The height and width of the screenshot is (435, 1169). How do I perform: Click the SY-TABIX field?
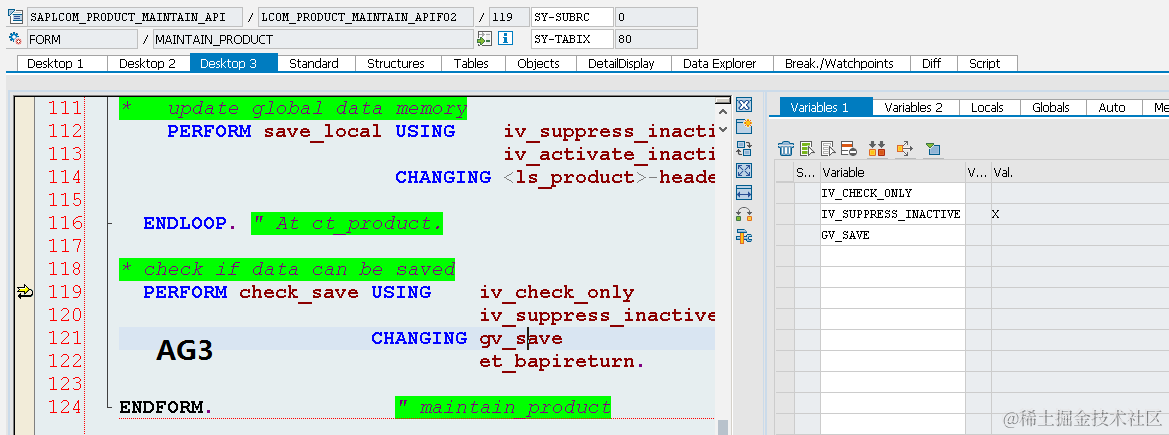[573, 39]
